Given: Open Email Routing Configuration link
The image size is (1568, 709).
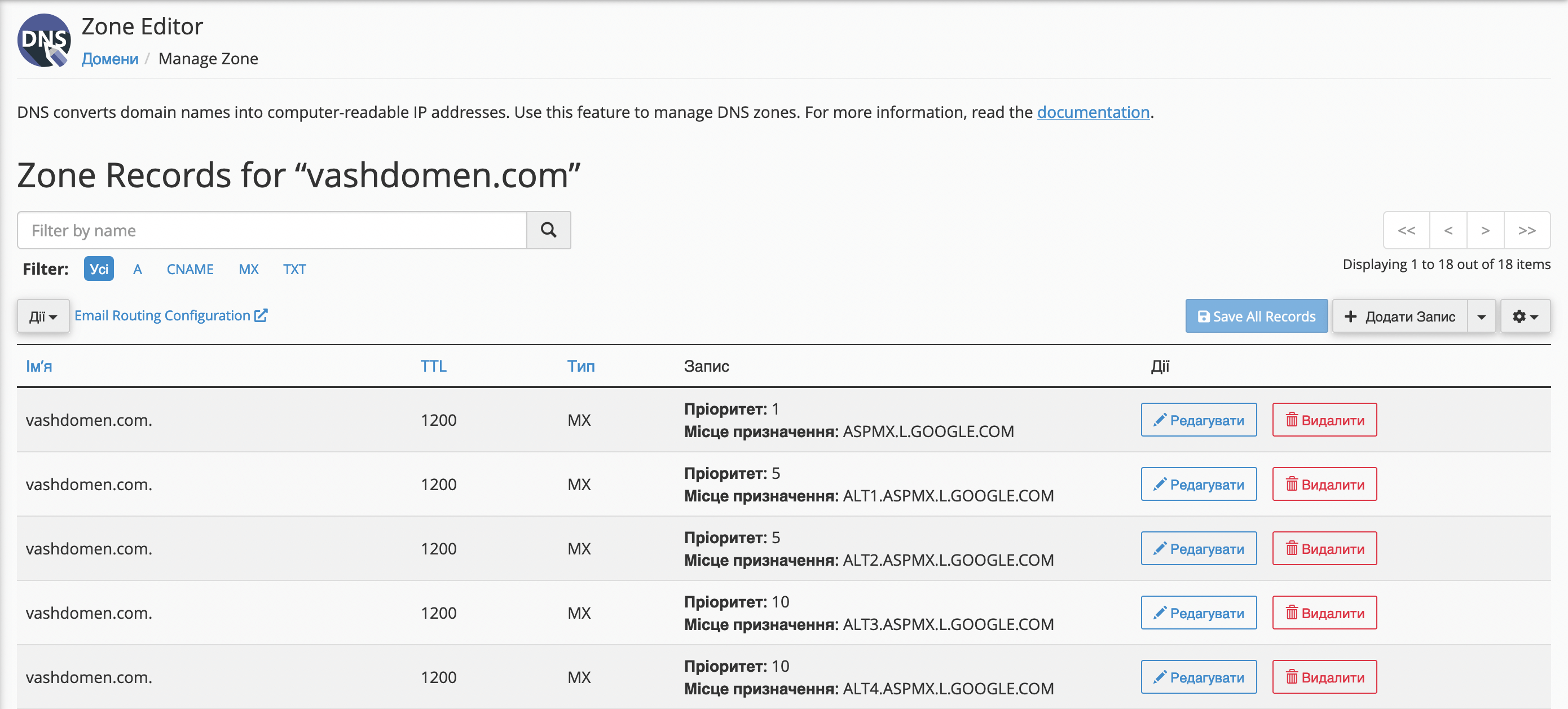Looking at the screenshot, I should 171,315.
